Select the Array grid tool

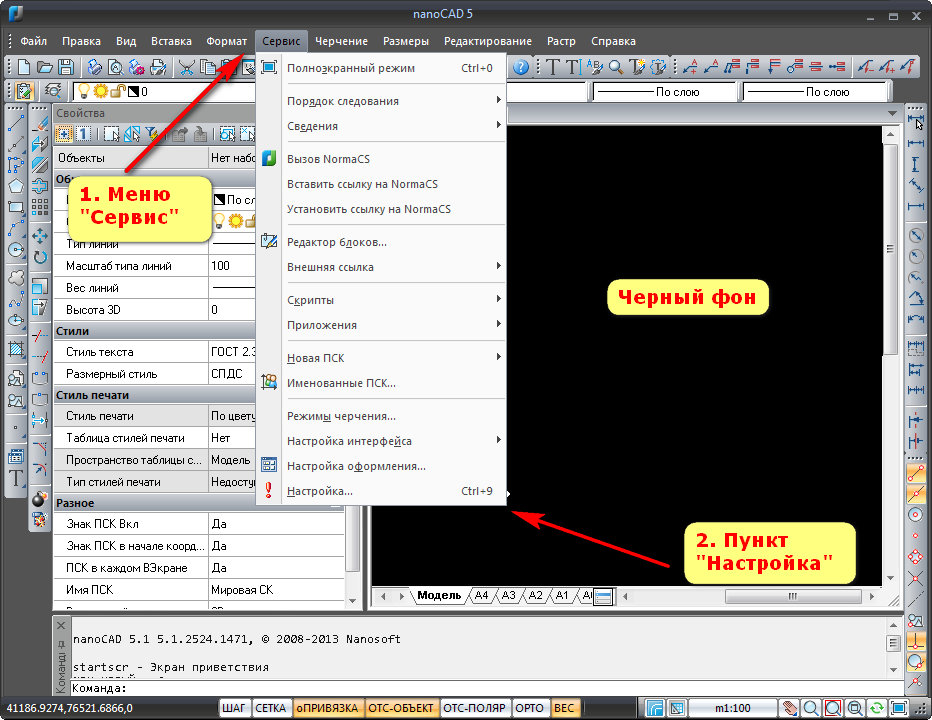pos(40,206)
